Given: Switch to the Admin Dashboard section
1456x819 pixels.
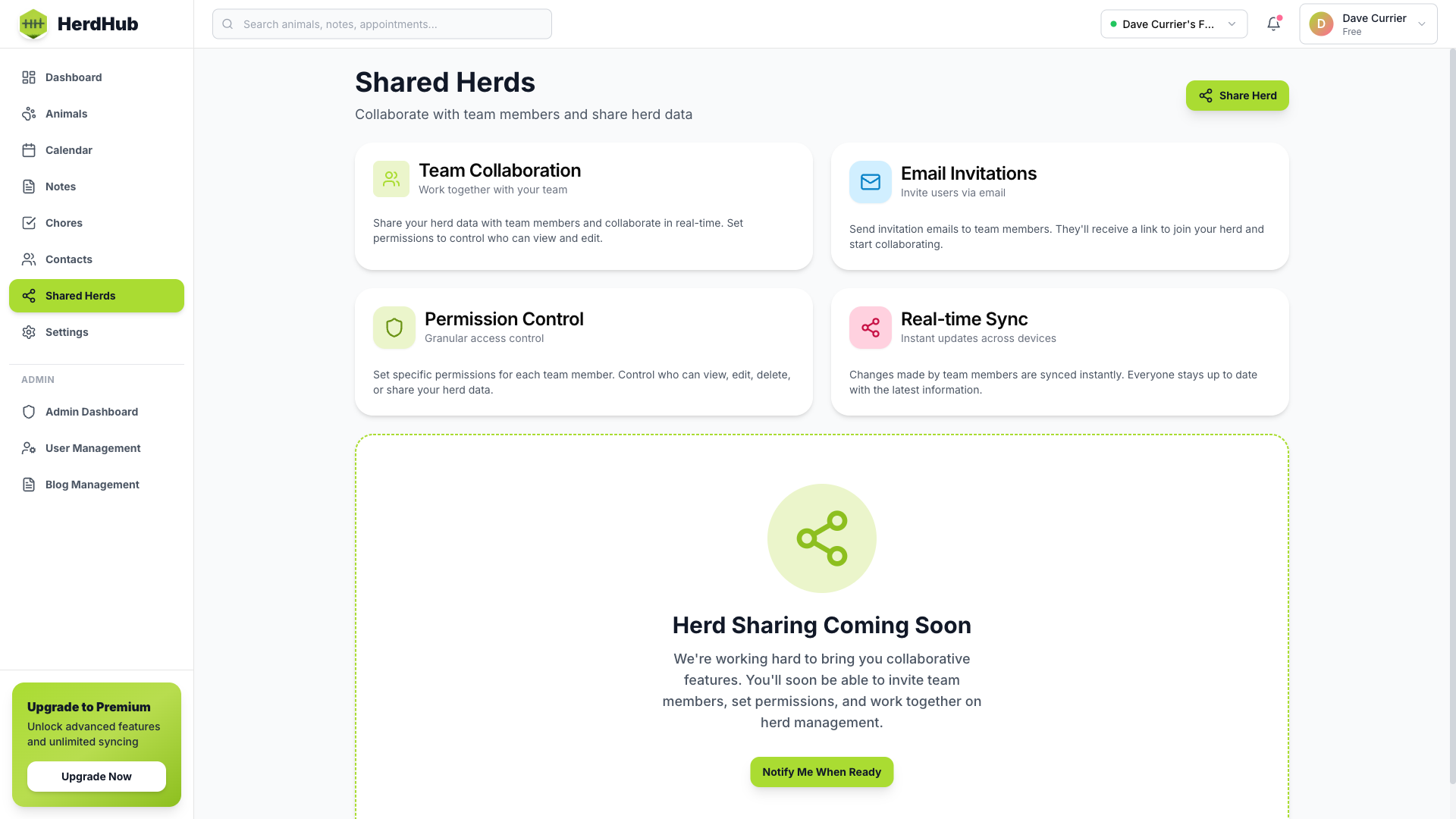Looking at the screenshot, I should [91, 412].
